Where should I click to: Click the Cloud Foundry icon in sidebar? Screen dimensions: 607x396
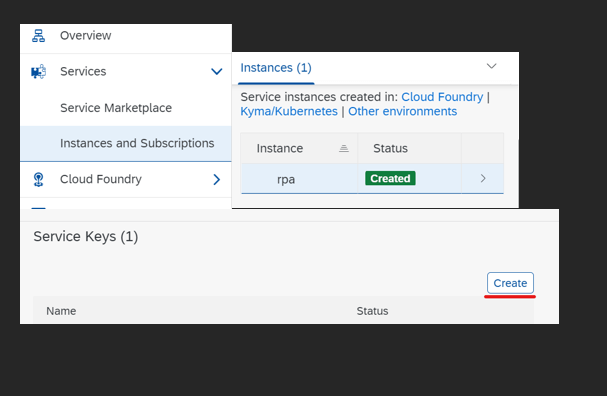[x=38, y=180]
